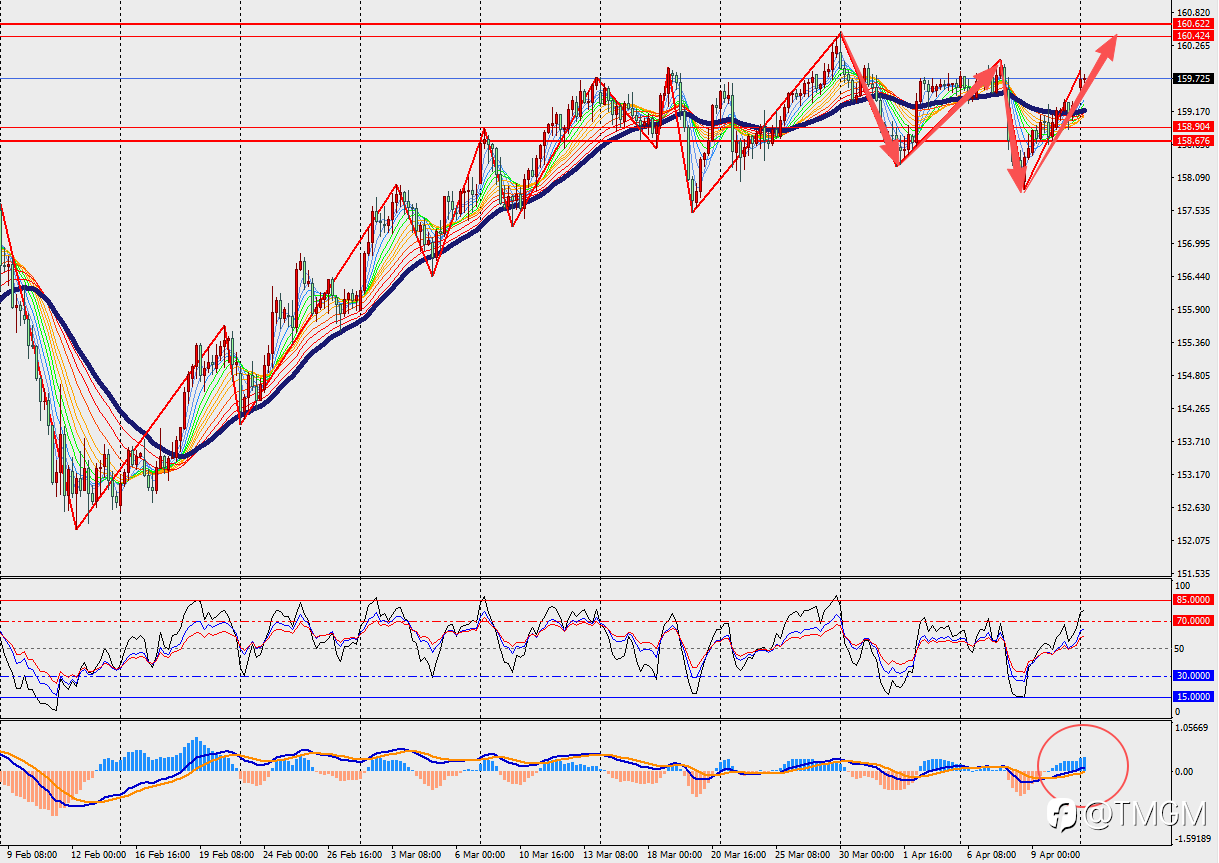Click the 12 Feb 00:00 time label
Image resolution: width=1219 pixels, height=863 pixels.
pyautogui.click(x=98, y=856)
